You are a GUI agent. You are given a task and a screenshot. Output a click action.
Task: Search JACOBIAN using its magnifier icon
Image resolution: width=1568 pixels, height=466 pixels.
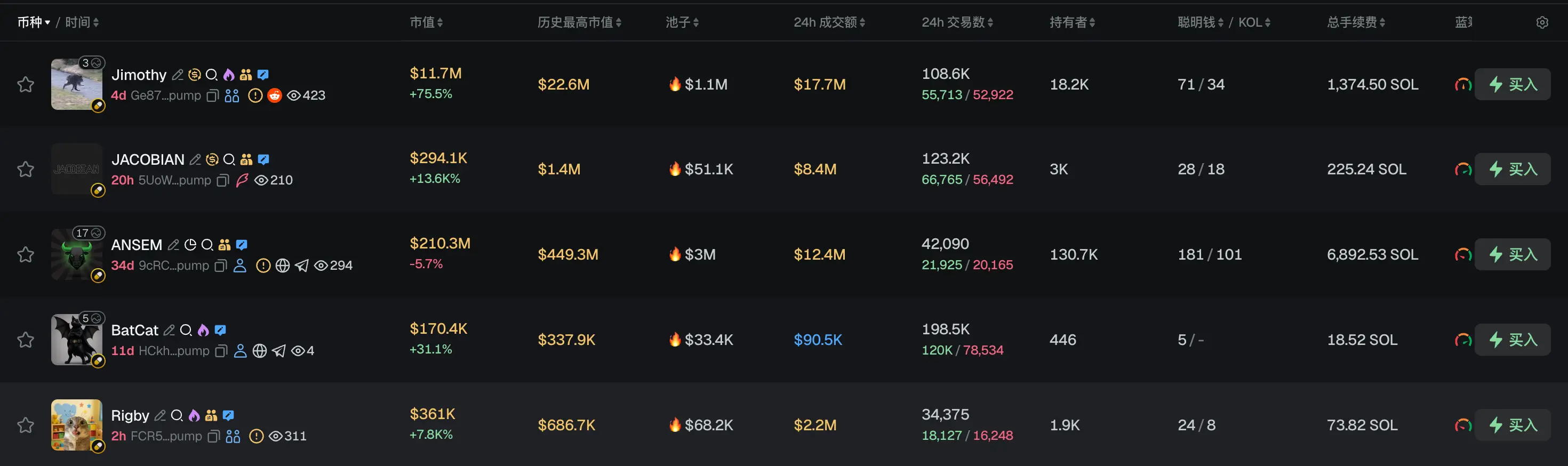tap(229, 159)
